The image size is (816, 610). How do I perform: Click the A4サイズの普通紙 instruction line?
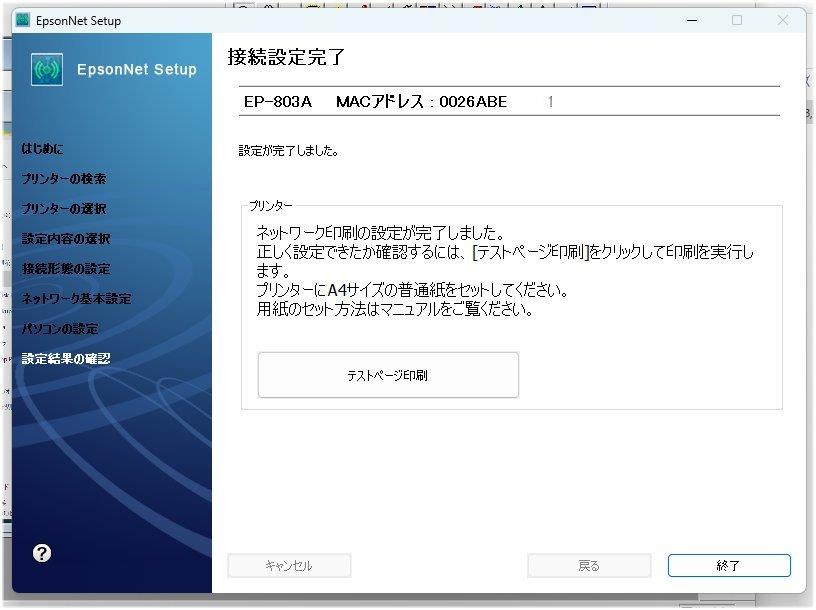tap(412, 290)
